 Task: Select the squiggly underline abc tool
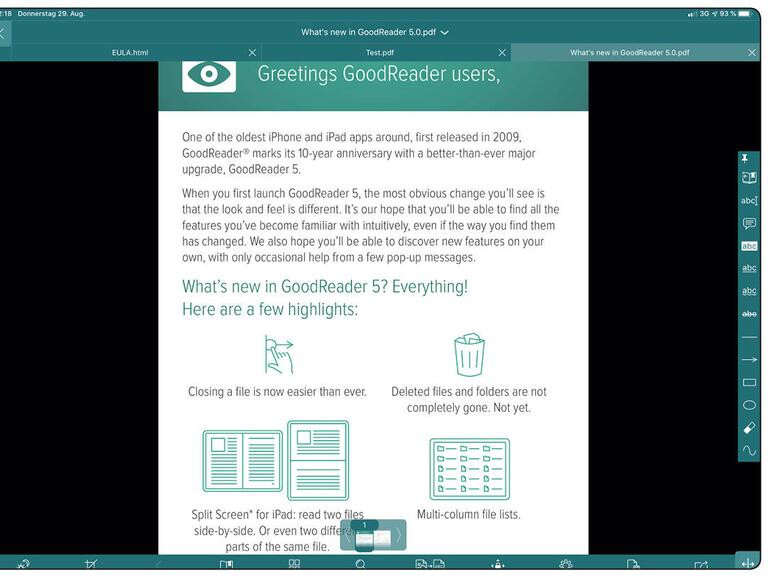[749, 291]
